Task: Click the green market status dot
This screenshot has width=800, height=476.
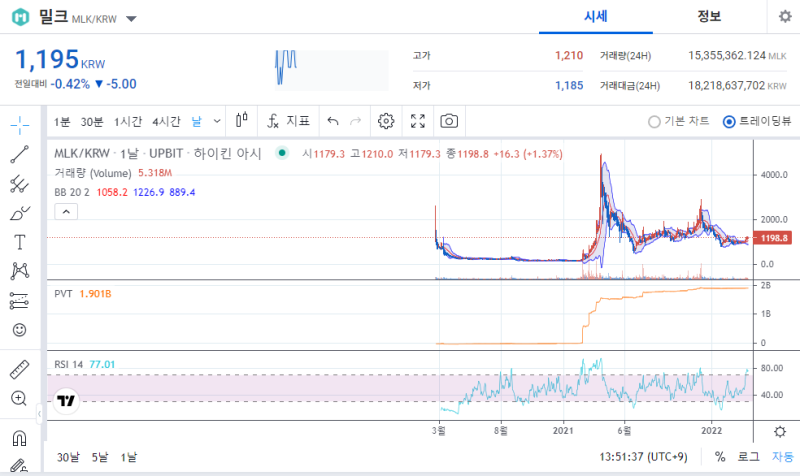Action: point(282,153)
